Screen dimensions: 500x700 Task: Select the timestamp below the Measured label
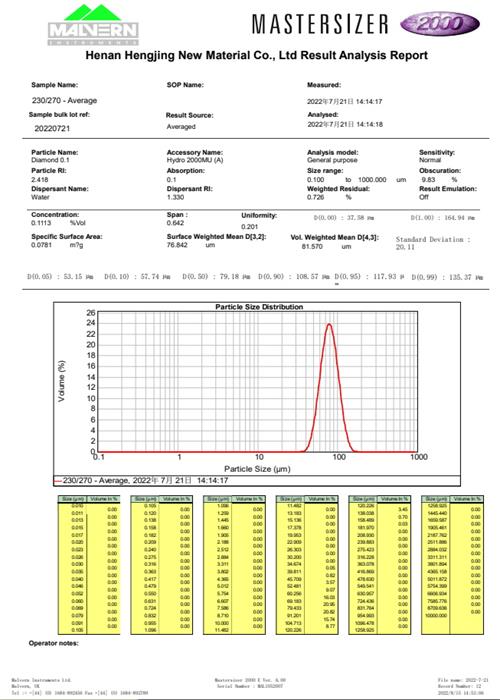point(344,101)
